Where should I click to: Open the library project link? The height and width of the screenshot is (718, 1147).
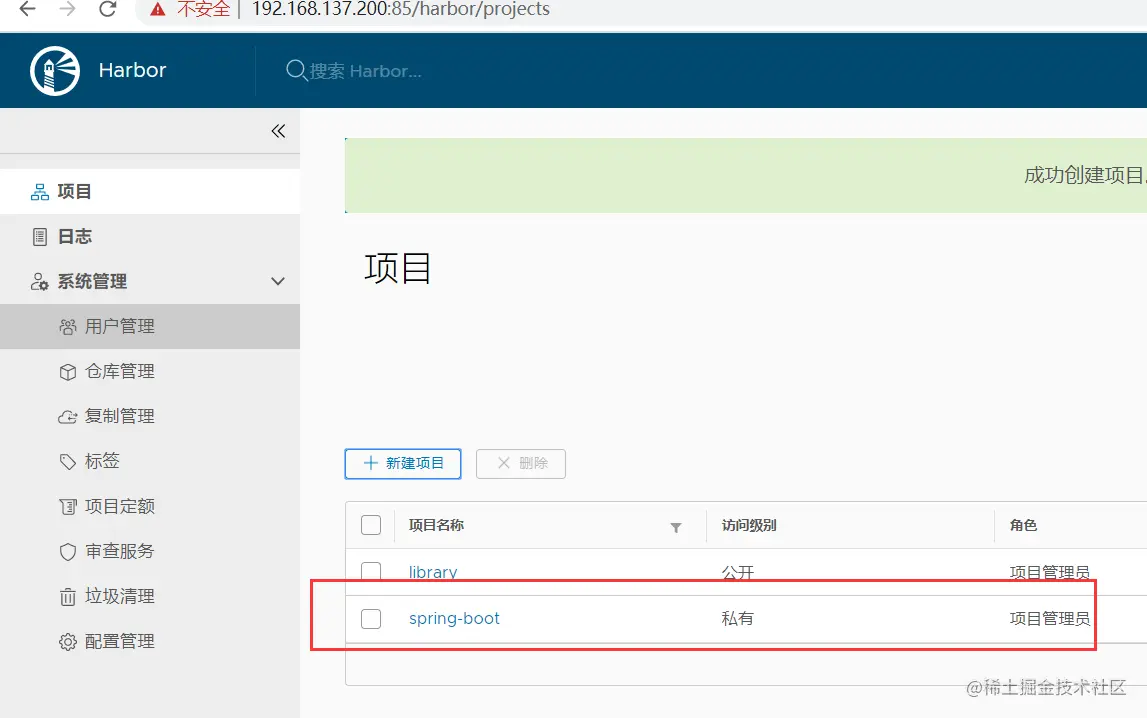coord(433,572)
